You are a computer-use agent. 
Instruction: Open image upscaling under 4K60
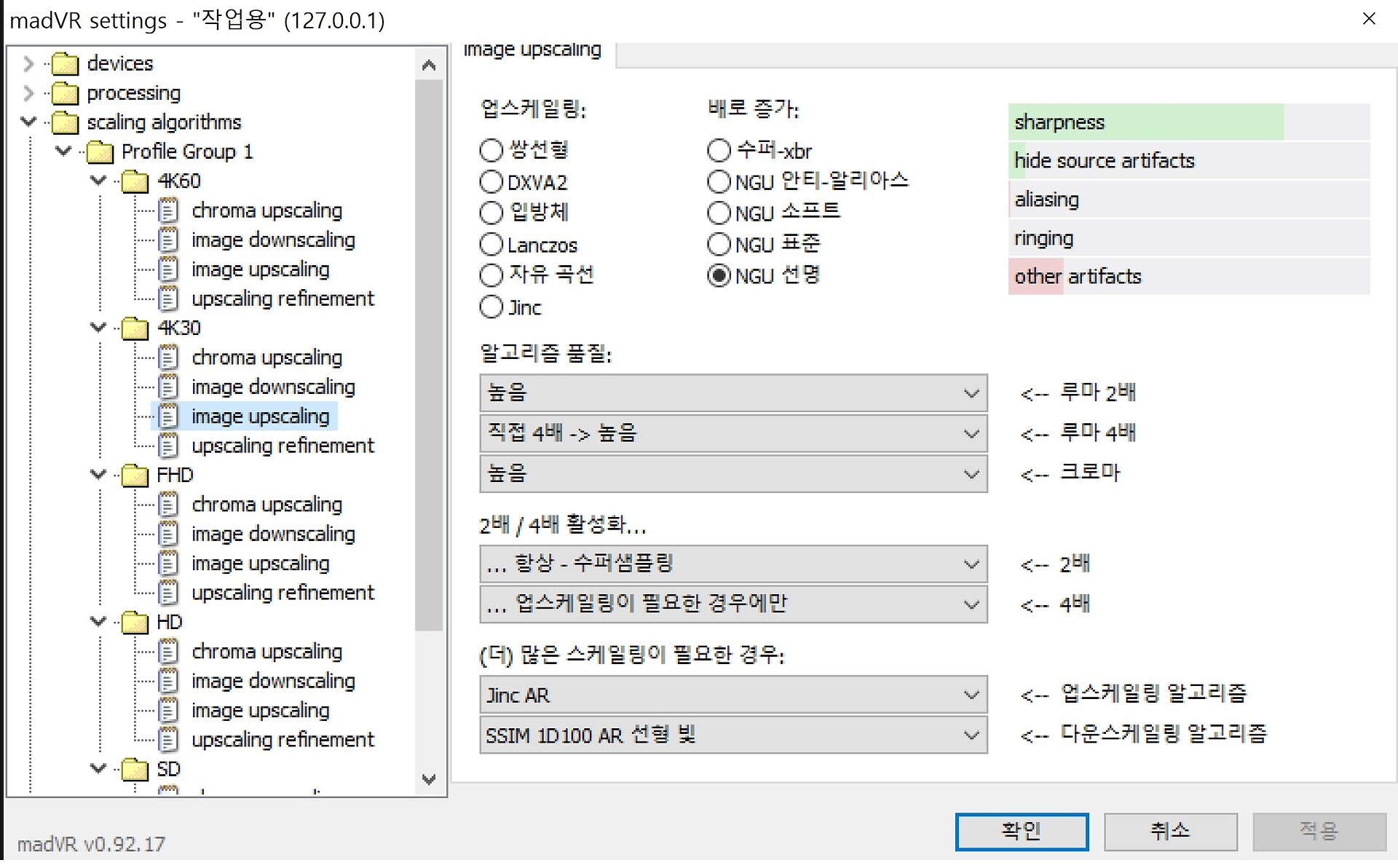(x=260, y=269)
